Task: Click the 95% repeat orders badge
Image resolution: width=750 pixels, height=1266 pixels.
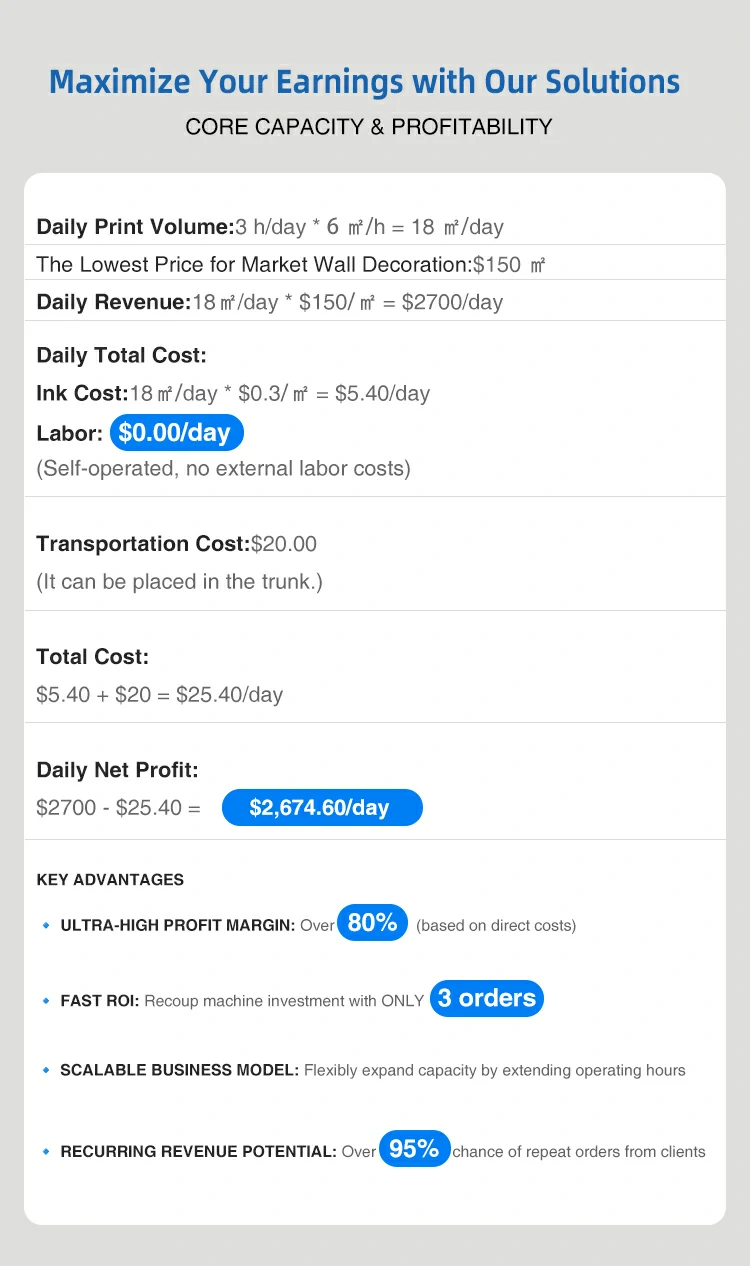Action: tap(414, 1150)
